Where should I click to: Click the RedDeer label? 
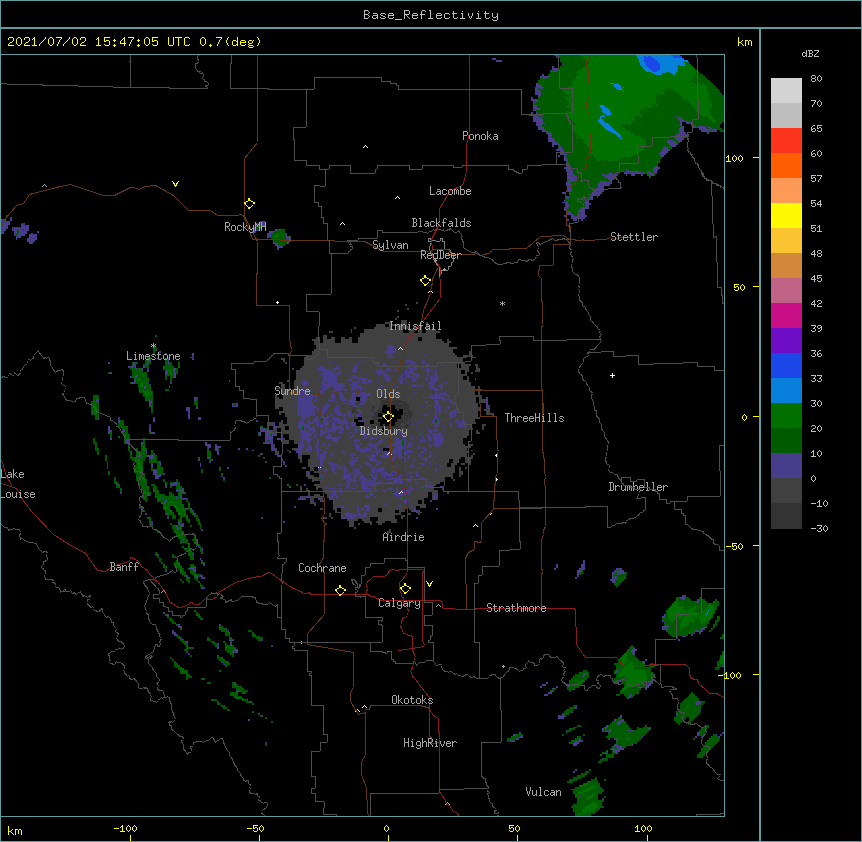(x=440, y=255)
